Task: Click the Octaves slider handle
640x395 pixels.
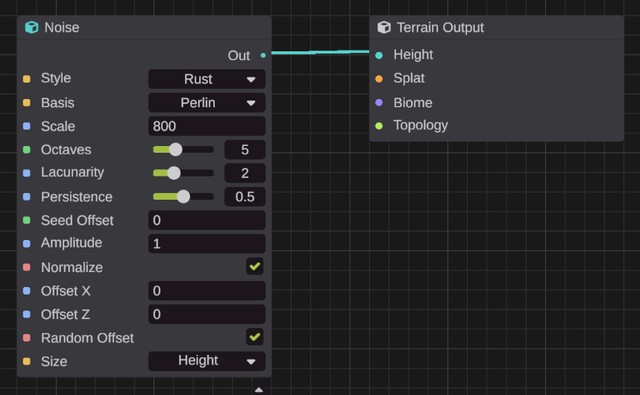Action: [176, 150]
